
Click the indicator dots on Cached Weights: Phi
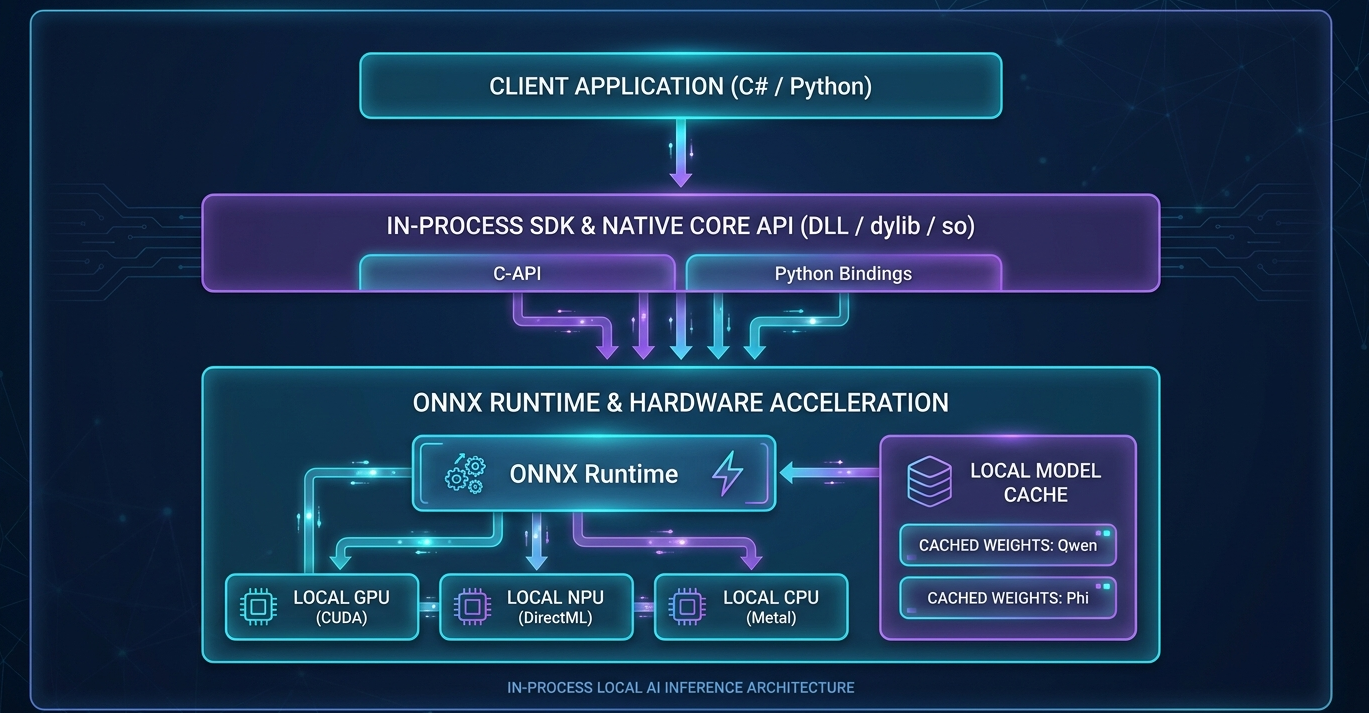[1101, 586]
